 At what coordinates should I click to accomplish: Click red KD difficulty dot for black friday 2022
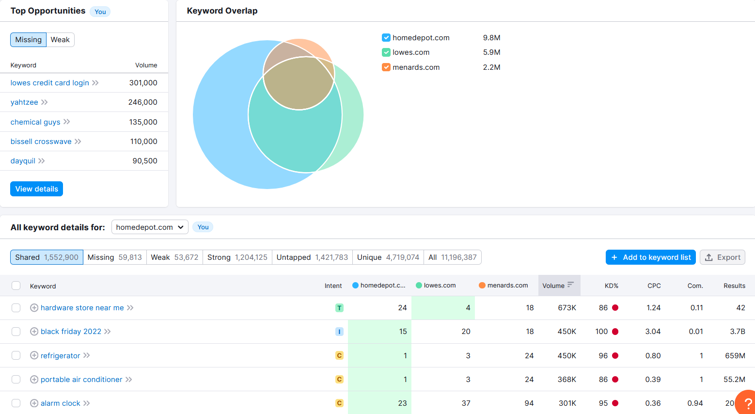point(615,331)
